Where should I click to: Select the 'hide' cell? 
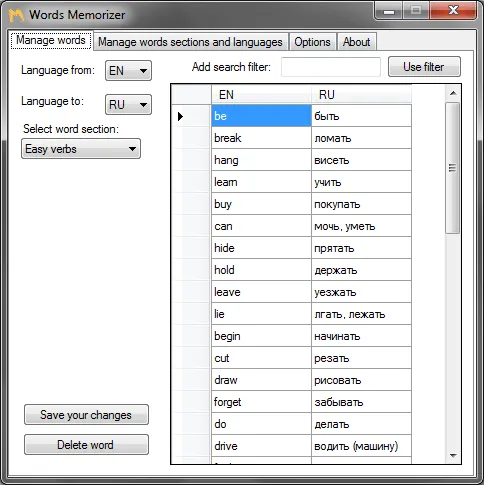pos(261,248)
